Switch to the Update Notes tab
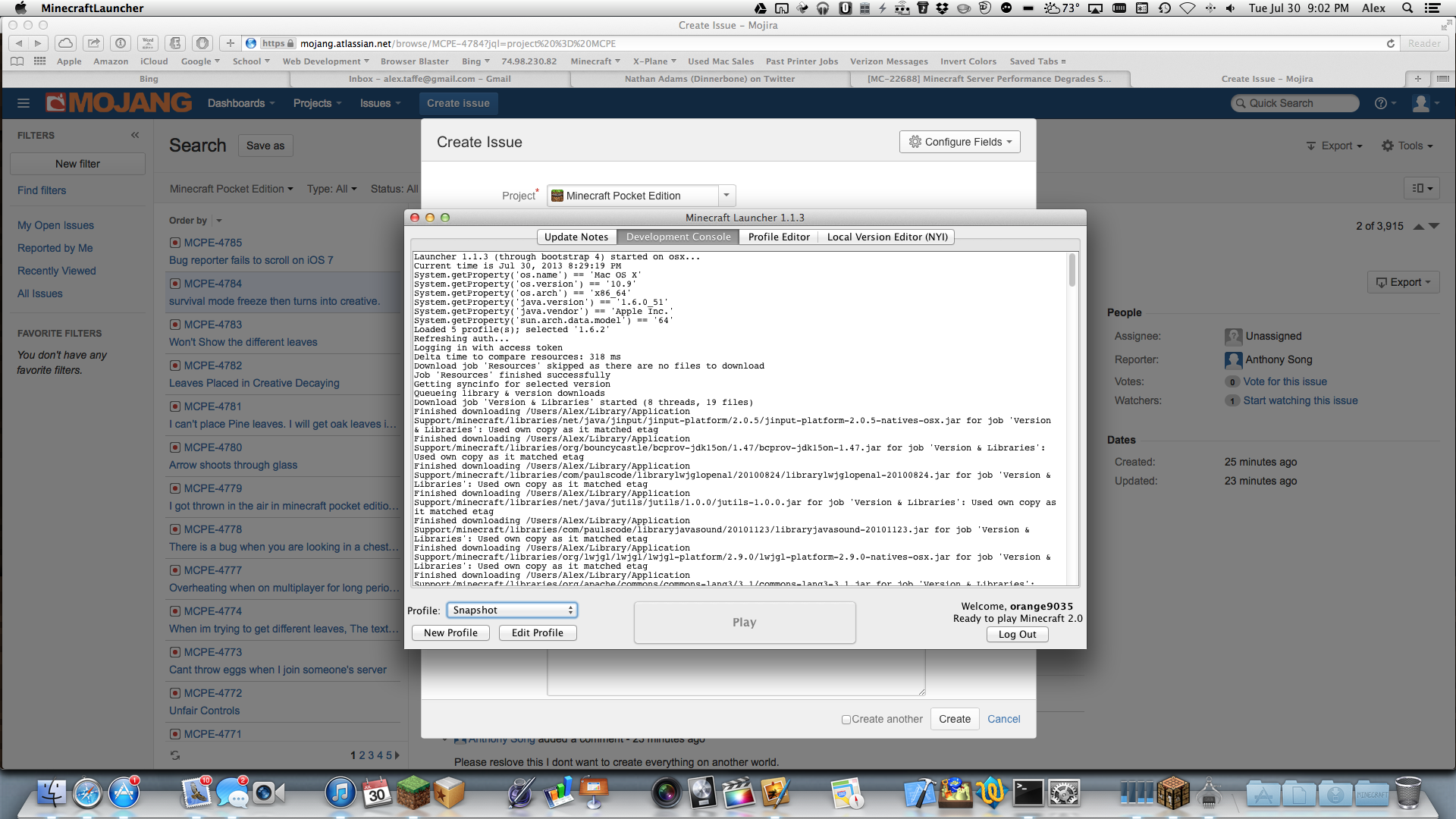This screenshot has width=1456, height=819. (576, 237)
